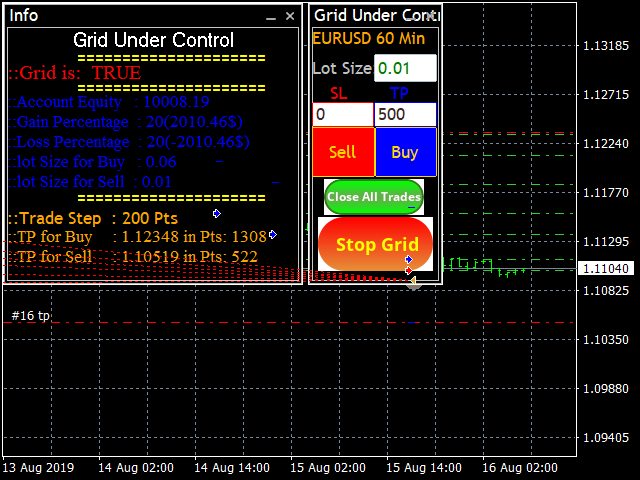Edit the SL field showing 0
Screen dimensions: 640x480
(343, 114)
